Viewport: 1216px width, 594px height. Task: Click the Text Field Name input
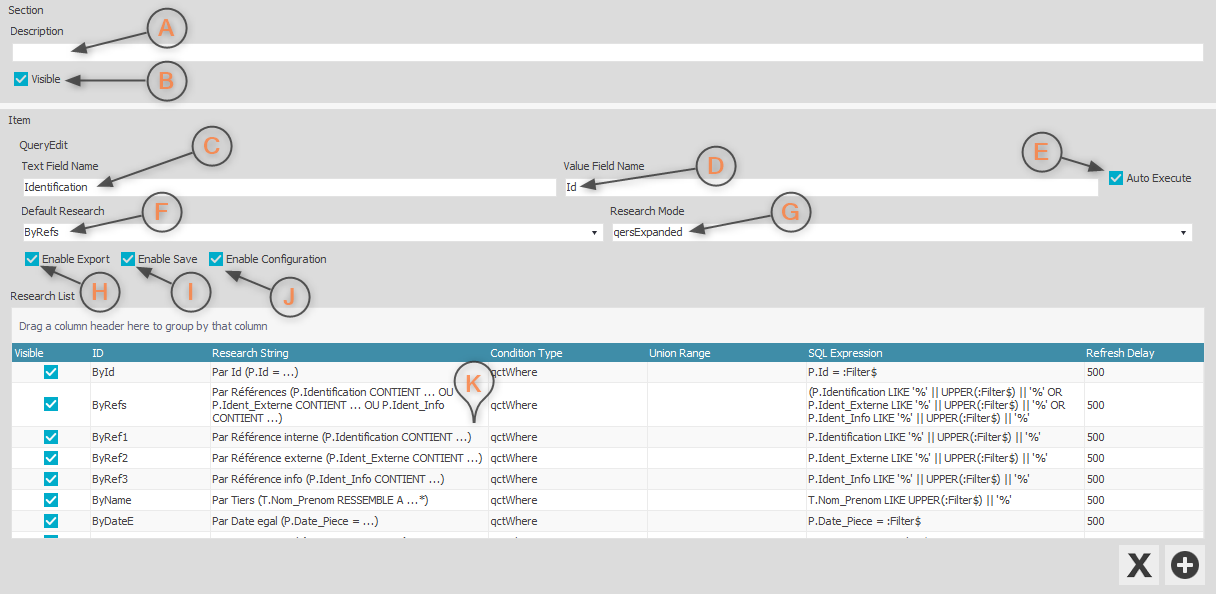click(x=288, y=187)
